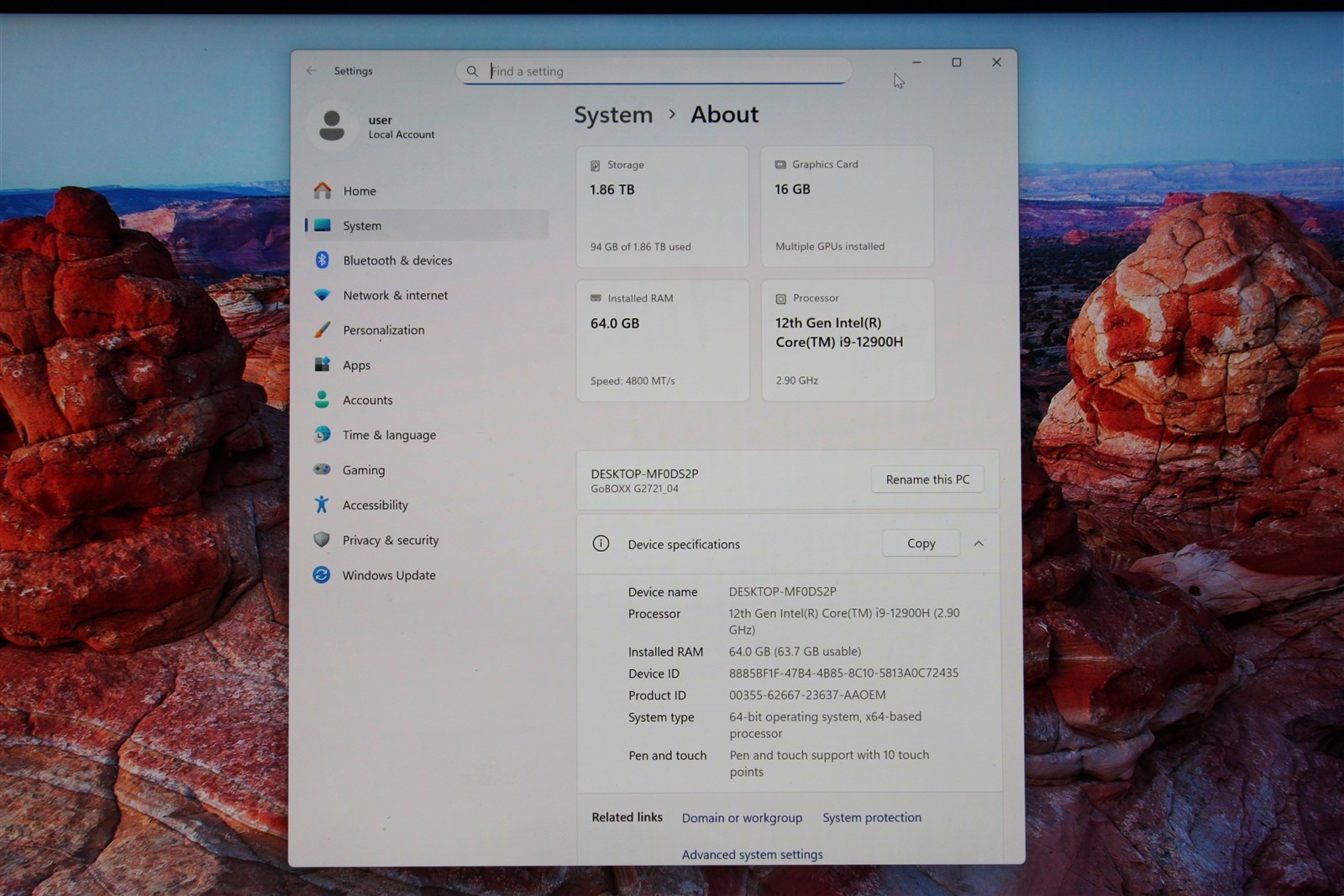
Task: Click the back arrow in Settings
Action: 312,71
